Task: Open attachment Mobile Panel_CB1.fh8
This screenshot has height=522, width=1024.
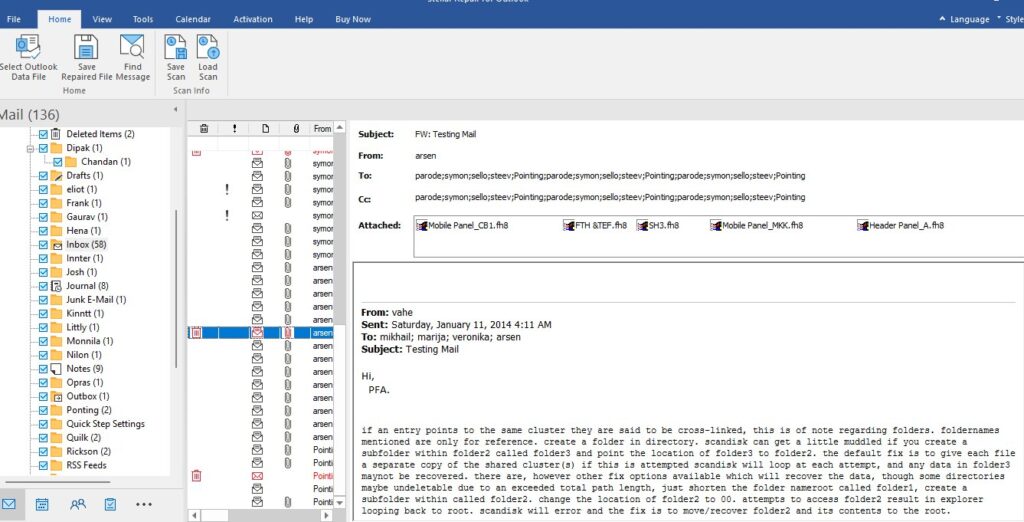Action: point(462,225)
